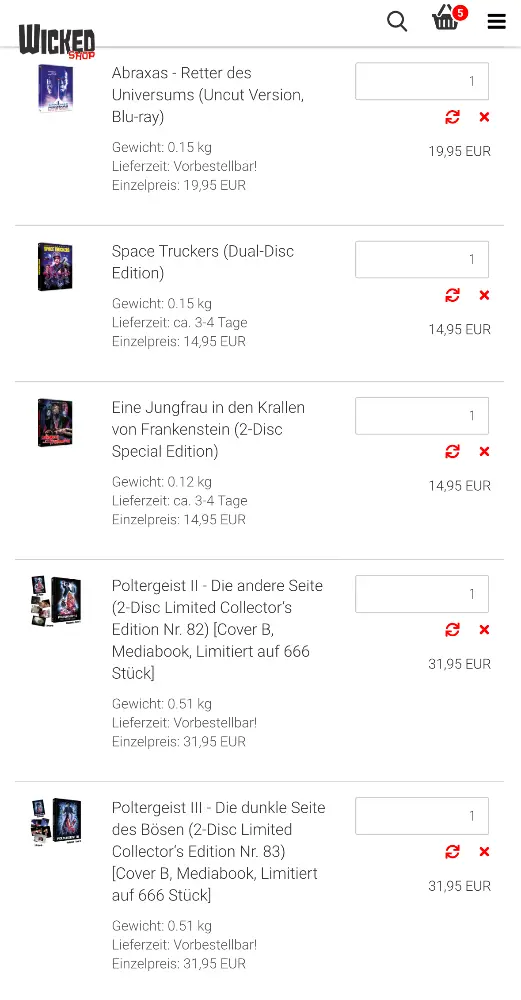Open Poltergeist II product title link

[217, 629]
